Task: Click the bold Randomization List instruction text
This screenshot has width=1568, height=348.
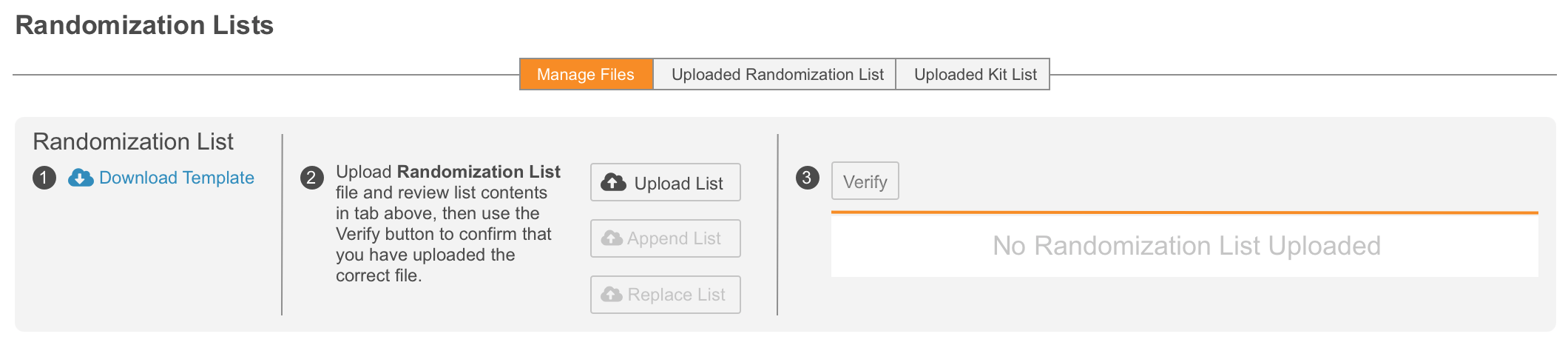Action: point(479,172)
